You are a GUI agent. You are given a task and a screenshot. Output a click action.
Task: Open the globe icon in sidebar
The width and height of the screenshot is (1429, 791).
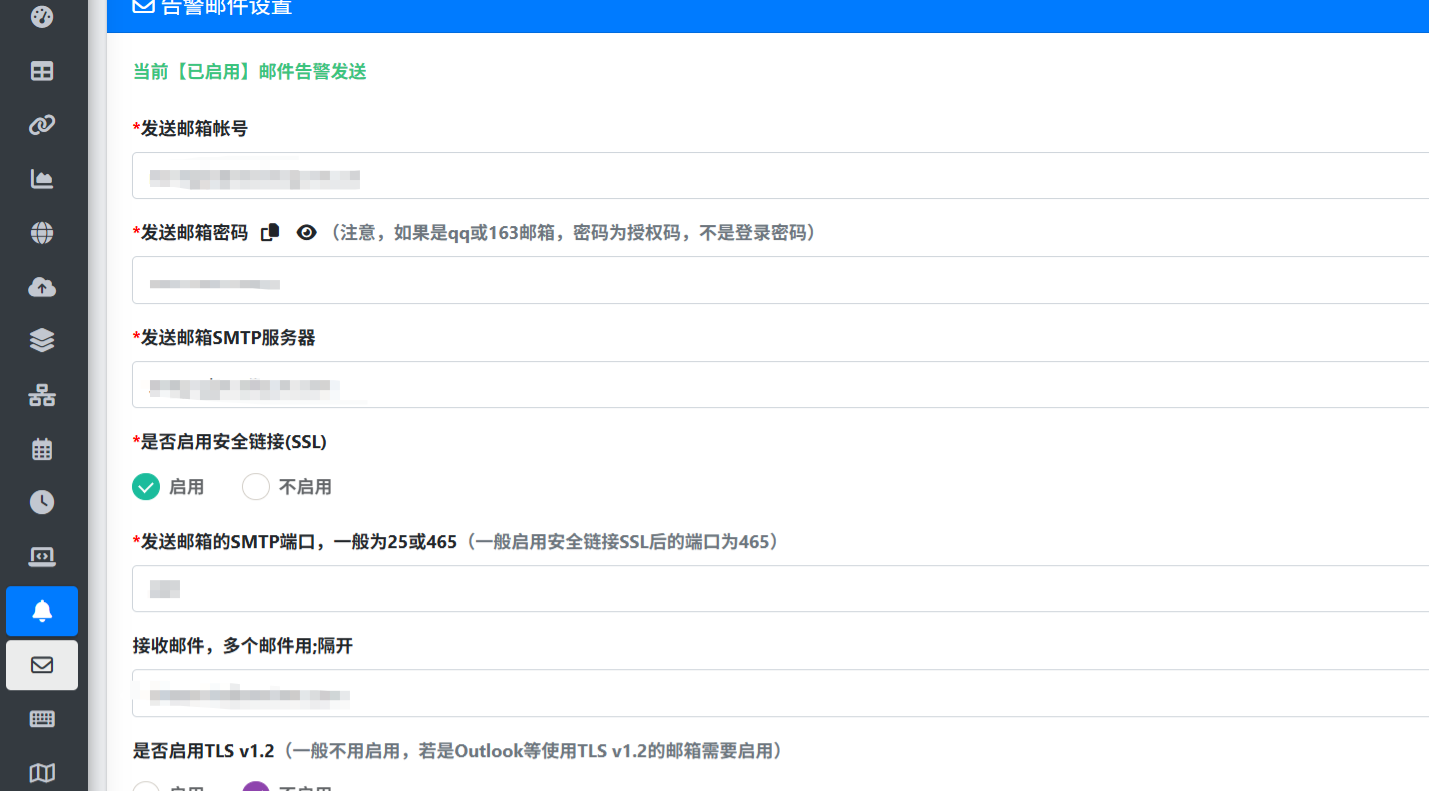(x=42, y=233)
